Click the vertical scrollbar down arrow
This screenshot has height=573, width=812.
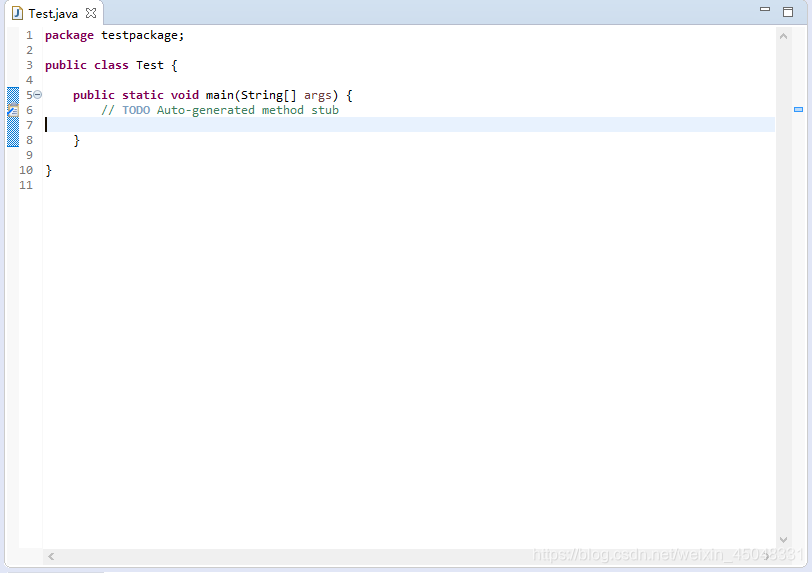[783, 540]
